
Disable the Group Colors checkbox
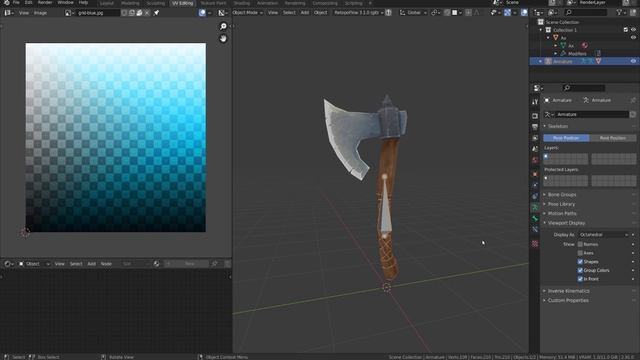[x=580, y=270]
